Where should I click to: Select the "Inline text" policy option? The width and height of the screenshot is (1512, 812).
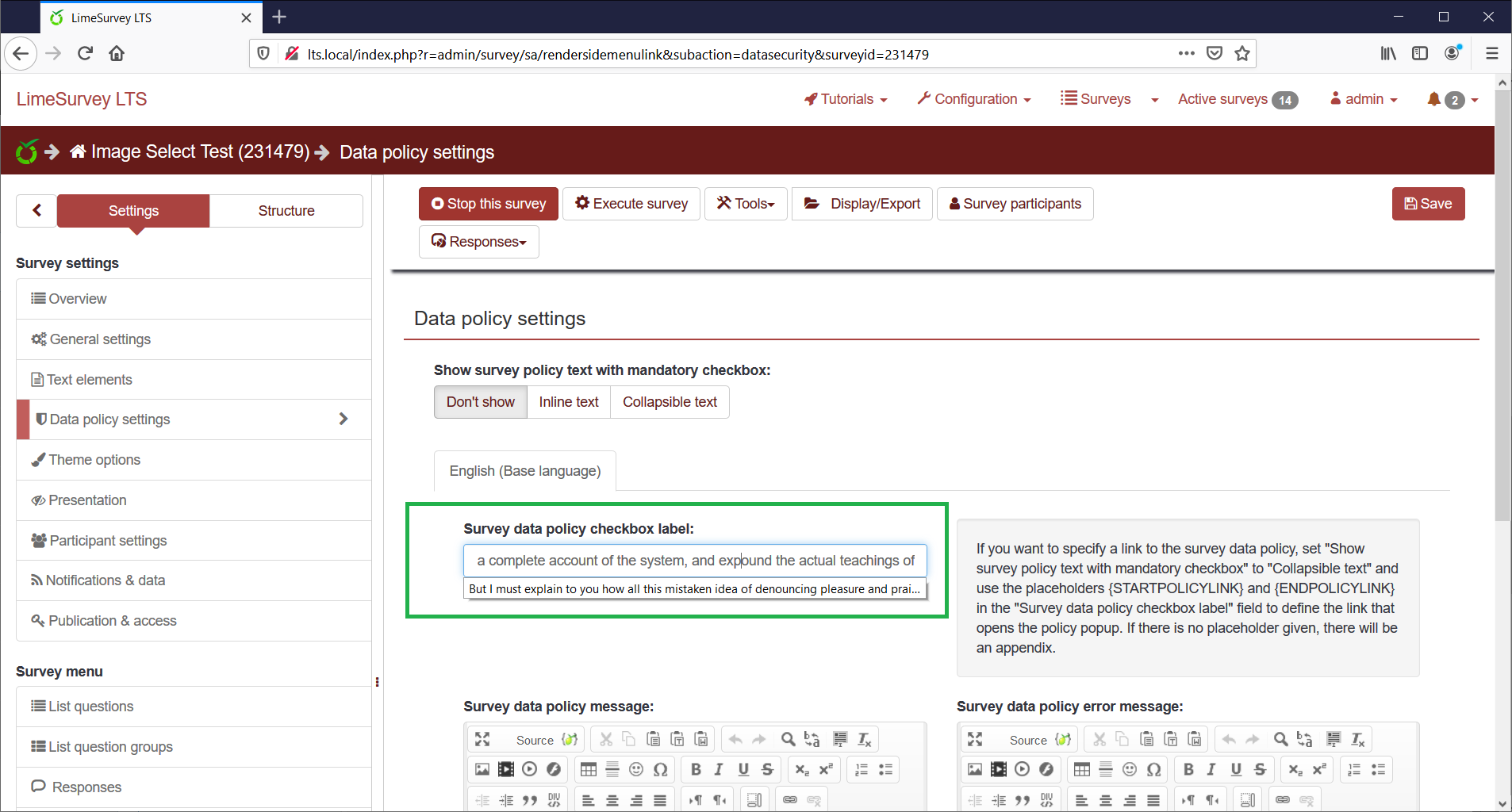[x=568, y=402]
